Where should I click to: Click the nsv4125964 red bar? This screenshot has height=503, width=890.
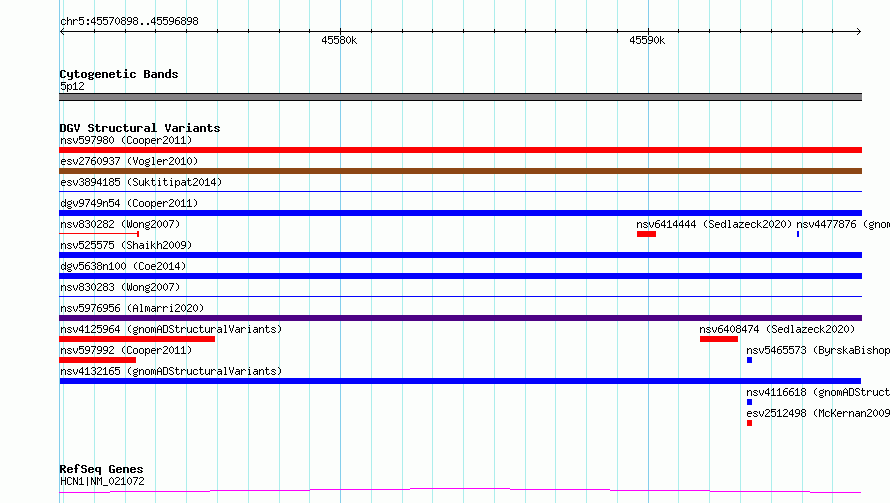[x=137, y=339]
